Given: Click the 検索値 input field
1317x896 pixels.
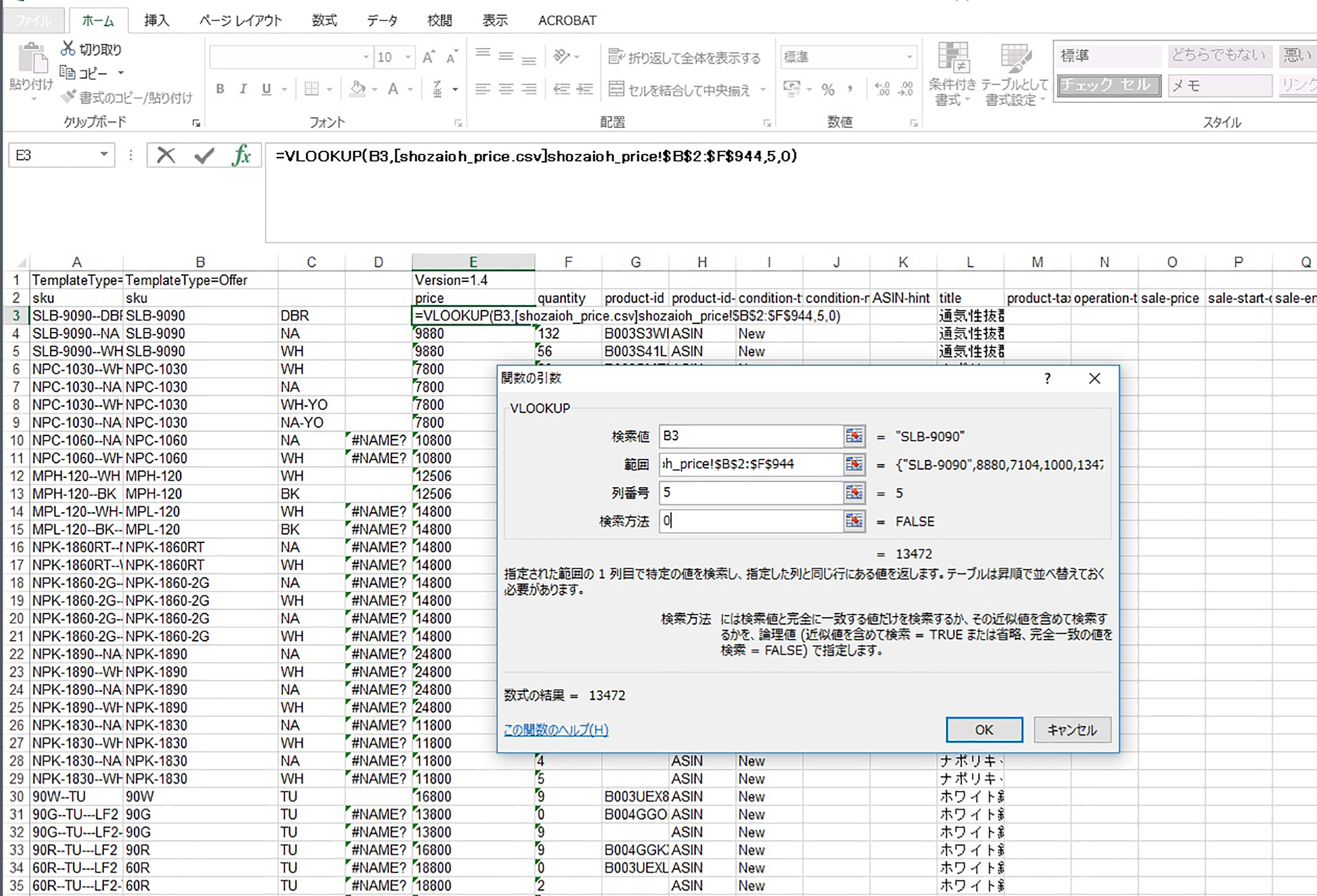Looking at the screenshot, I should coord(751,436).
